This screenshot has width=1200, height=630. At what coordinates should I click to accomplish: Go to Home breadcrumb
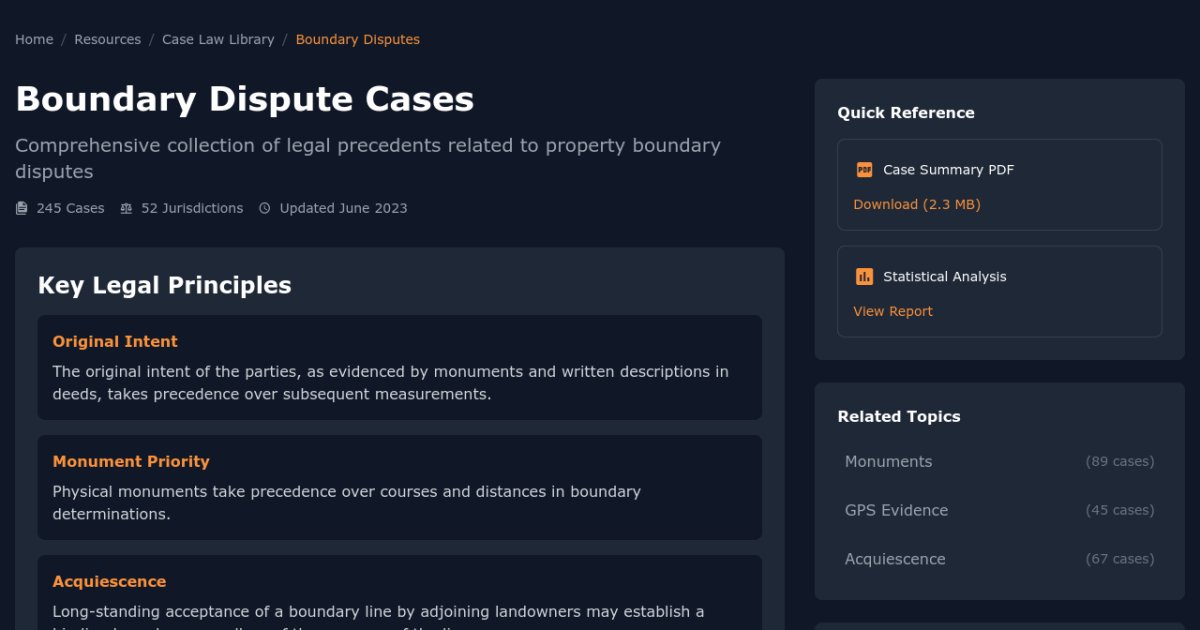34,40
